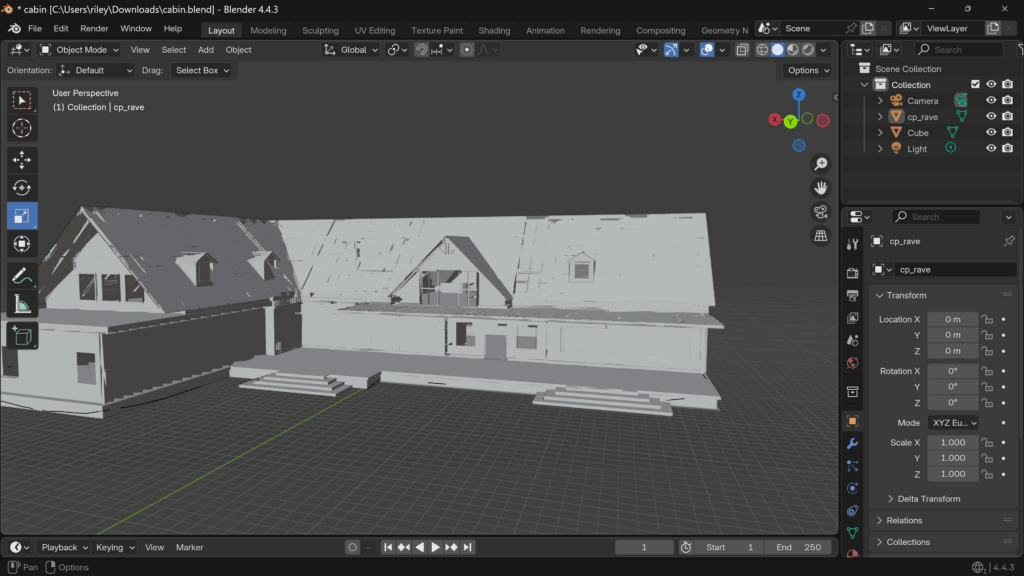The width and height of the screenshot is (1024, 576).
Task: Uncheck the Collection exclude checkbox
Action: pyautogui.click(x=975, y=84)
